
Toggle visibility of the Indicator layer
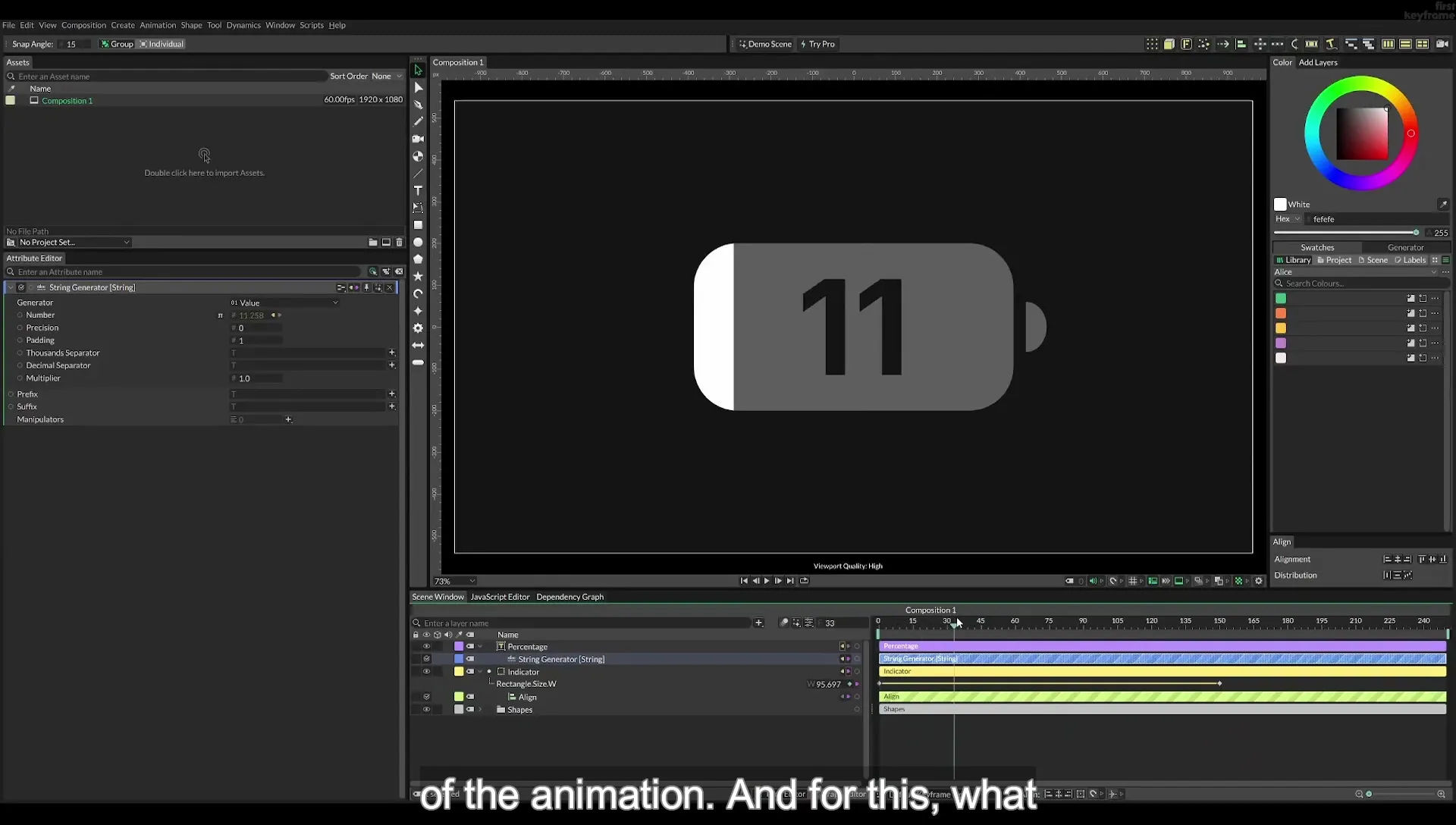(426, 672)
